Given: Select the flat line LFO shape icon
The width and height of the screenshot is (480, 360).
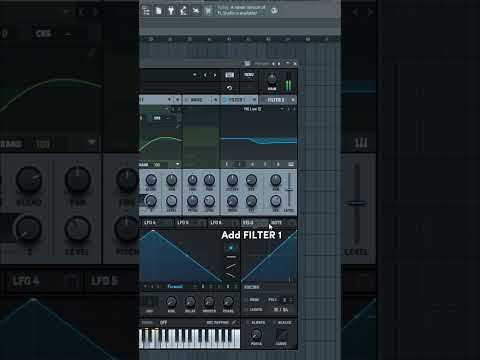Looking at the screenshot, I should click(231, 257).
